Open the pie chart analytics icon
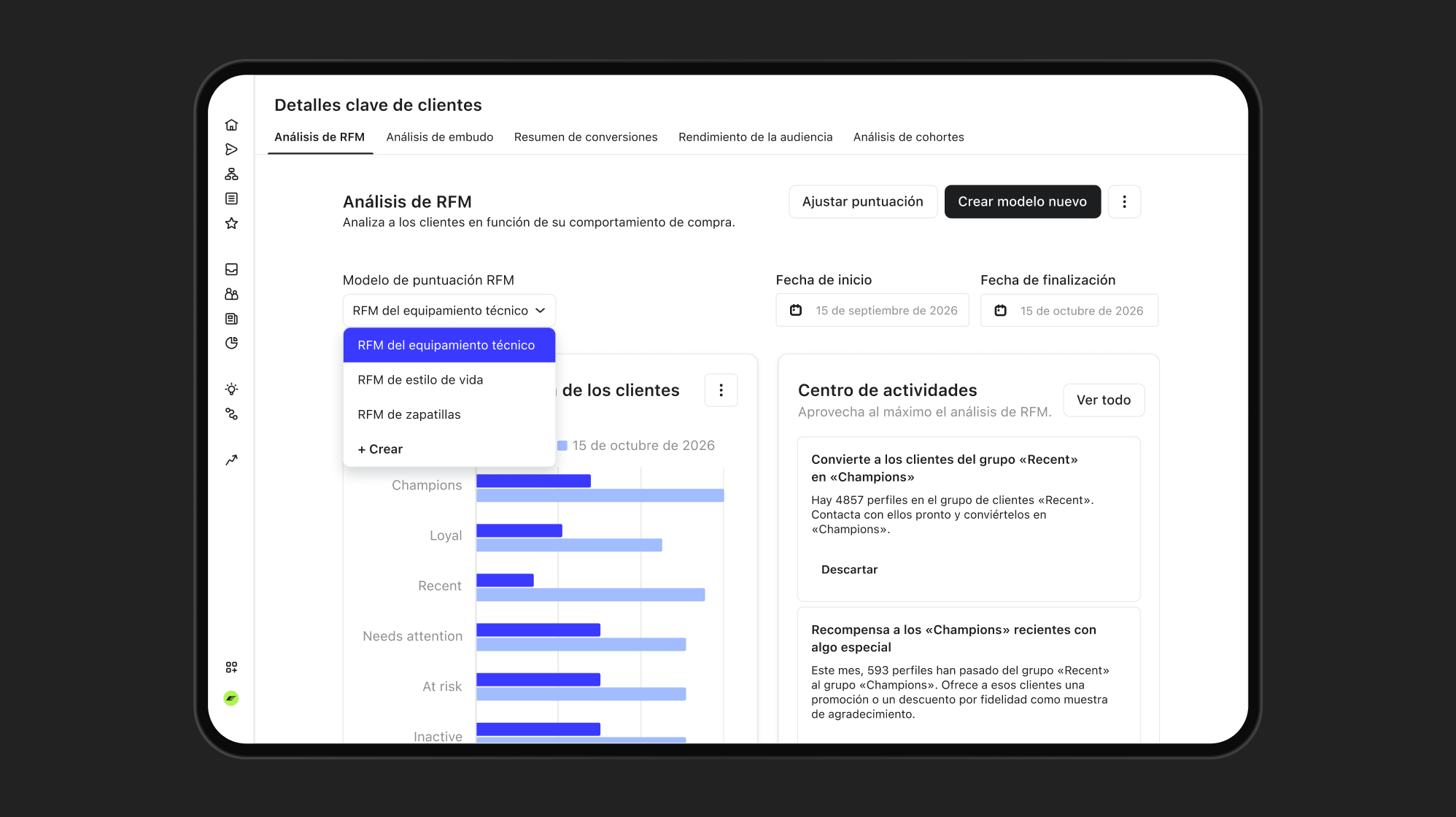The image size is (1456, 817). 231,343
